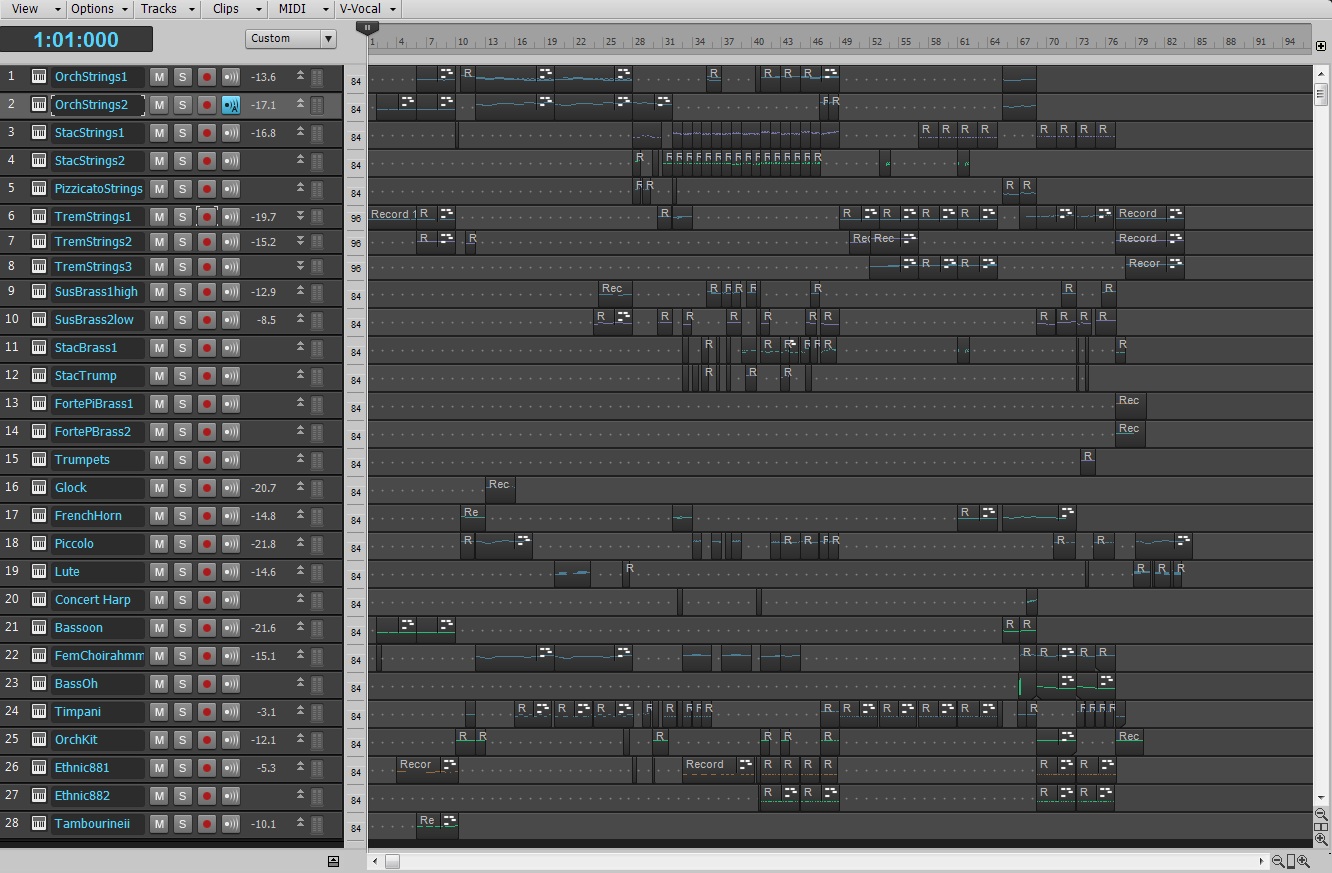Collapse the Piccolo track with its chevron
The width and height of the screenshot is (1332, 873).
click(x=300, y=544)
